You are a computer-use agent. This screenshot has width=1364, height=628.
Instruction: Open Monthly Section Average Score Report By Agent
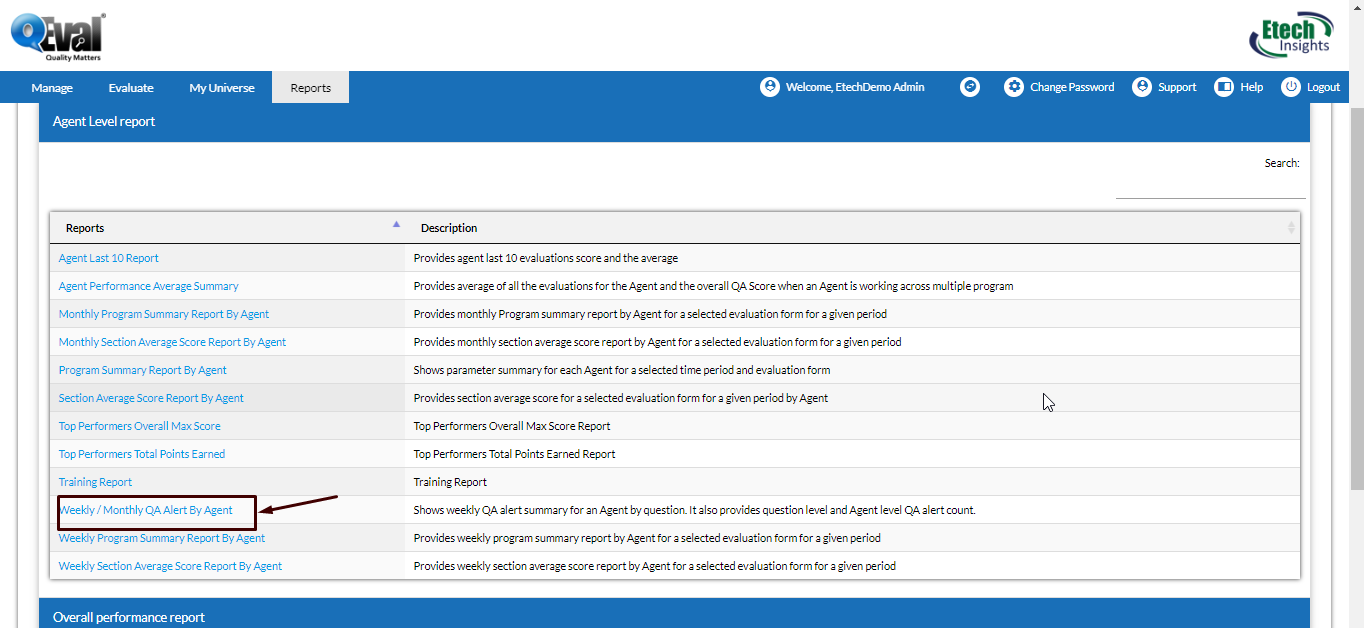(x=172, y=342)
